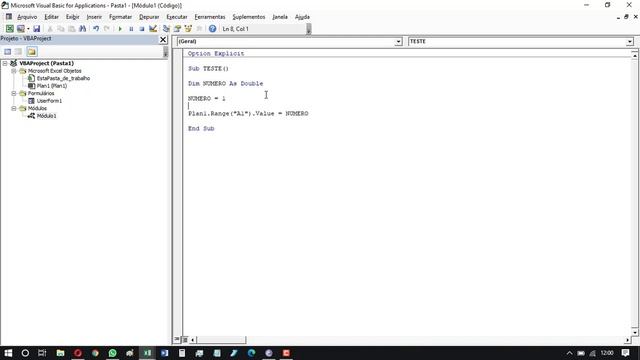Screen dimensions: 640x360
Task: Open the Properties Window toolbar icon
Action: tap(177, 29)
